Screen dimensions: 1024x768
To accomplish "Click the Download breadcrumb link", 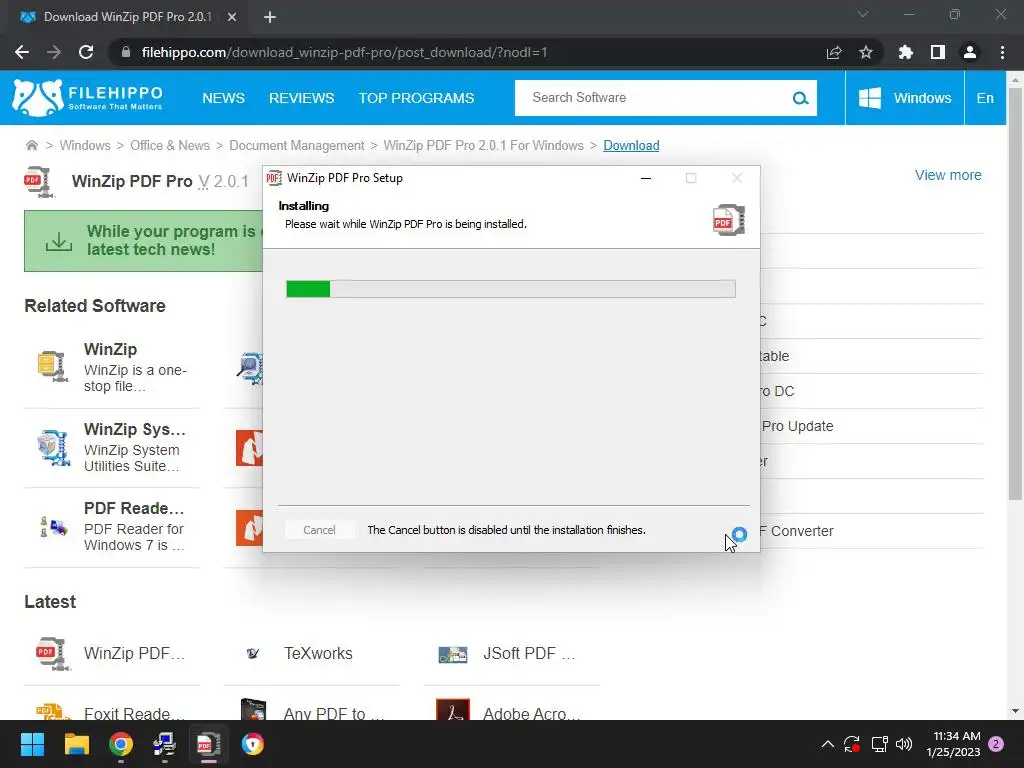I will tap(631, 145).
